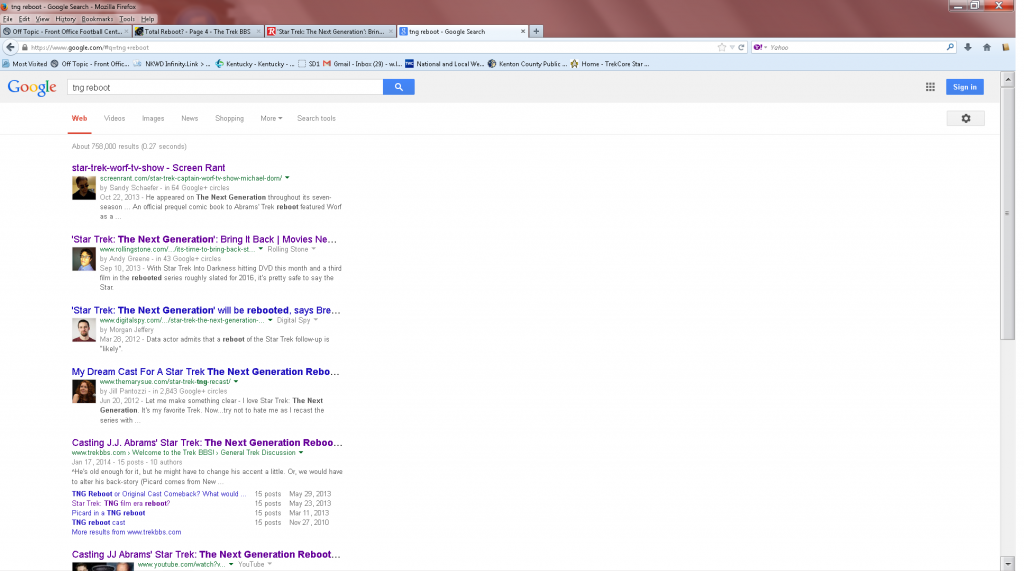Screen dimensions: 1024x571
Task: Expand the More search categories dropdown
Action: (x=271, y=118)
